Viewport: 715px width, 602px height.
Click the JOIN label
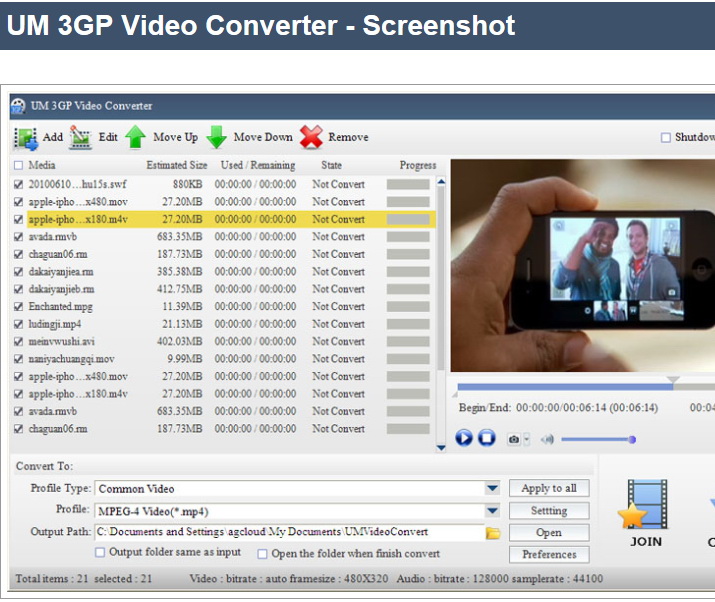[x=646, y=542]
